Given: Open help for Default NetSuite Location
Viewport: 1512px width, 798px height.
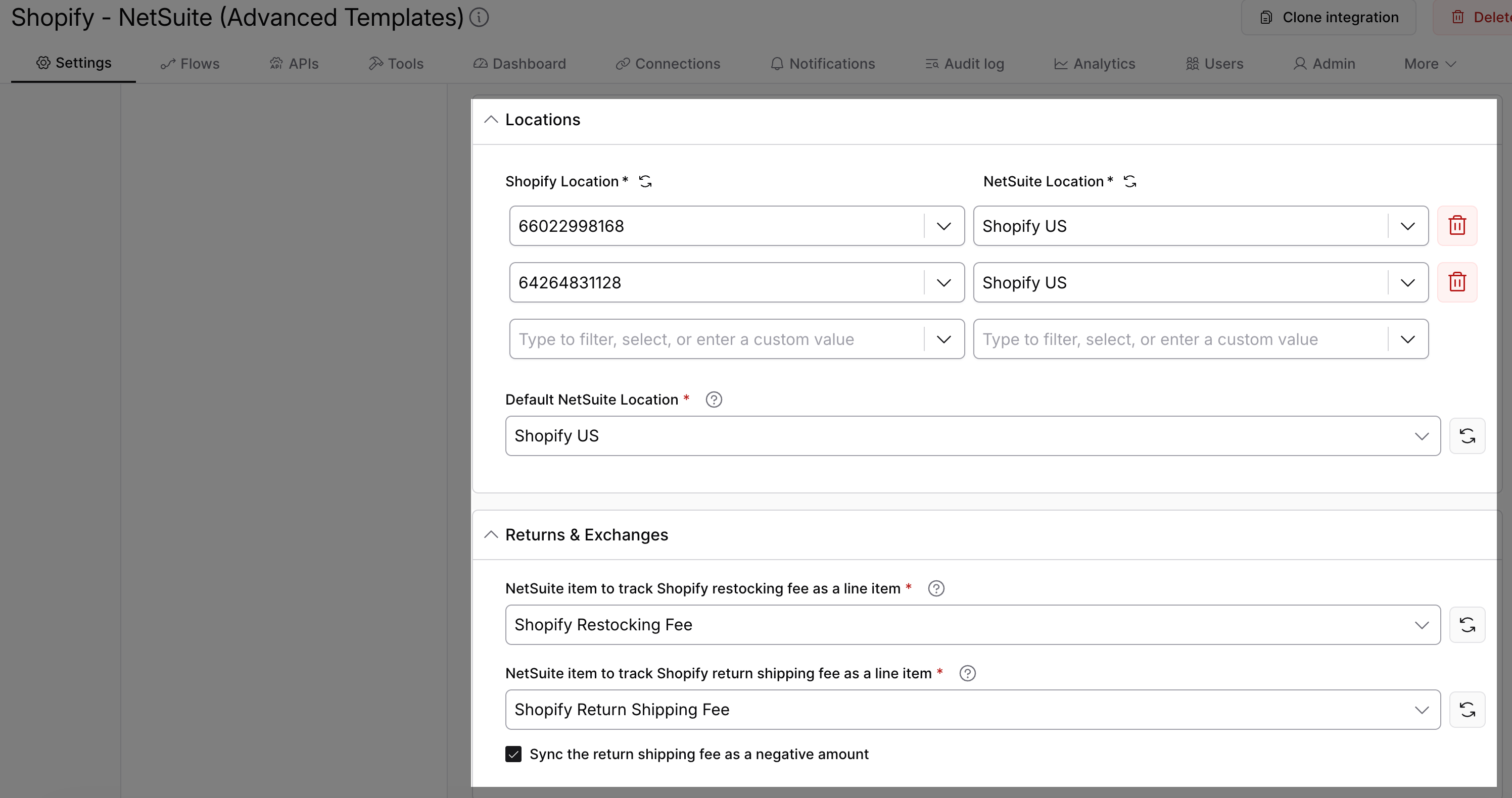Looking at the screenshot, I should tap(714, 400).
